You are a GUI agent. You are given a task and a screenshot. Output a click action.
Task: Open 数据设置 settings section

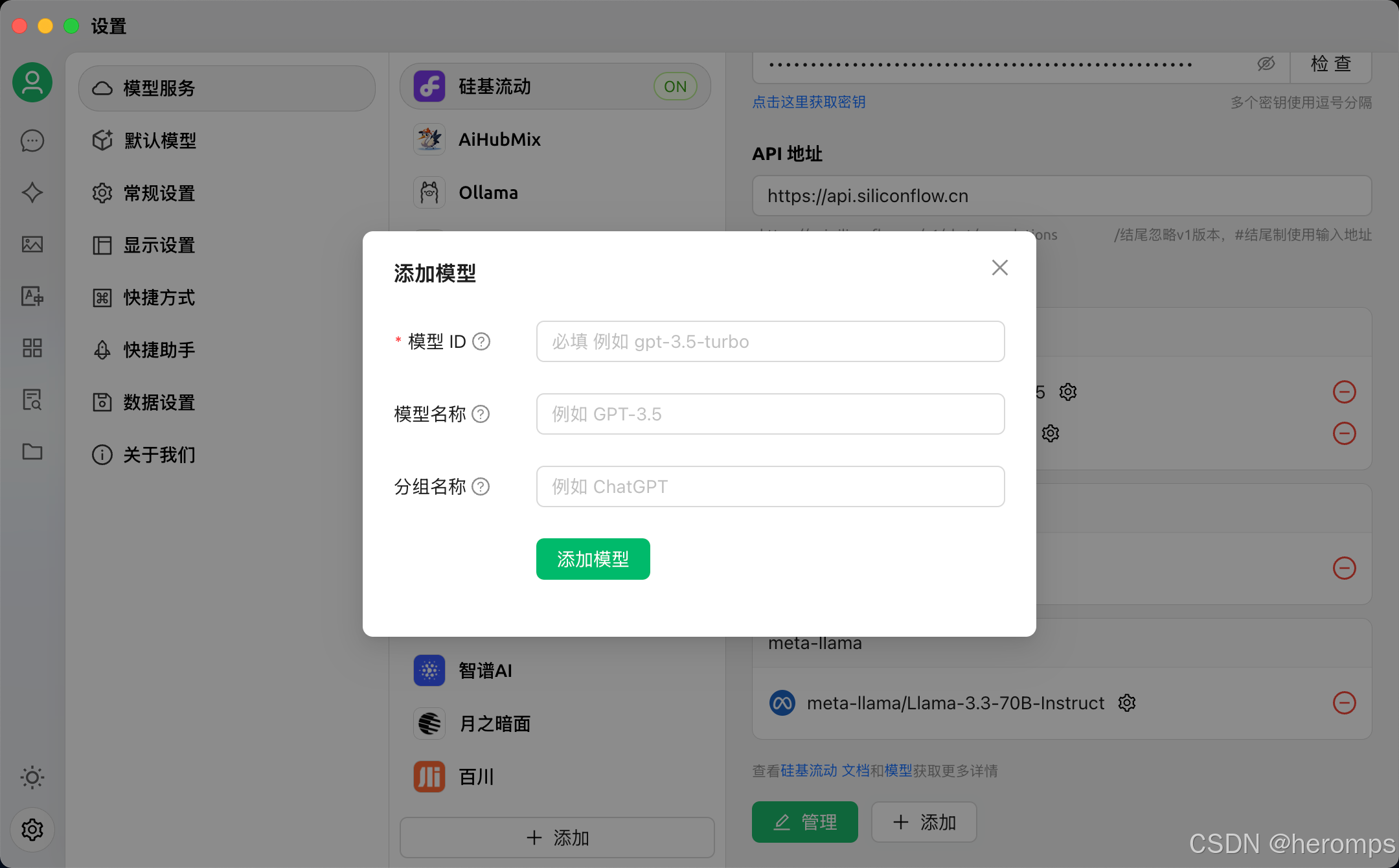point(159,402)
